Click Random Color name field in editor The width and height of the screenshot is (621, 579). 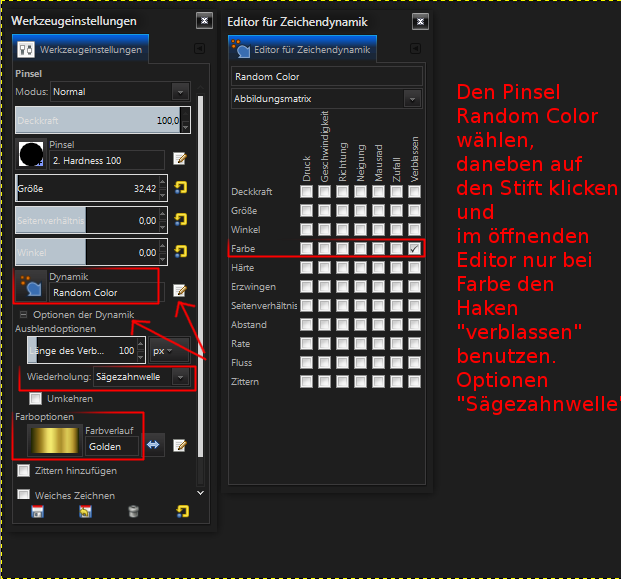point(327,76)
